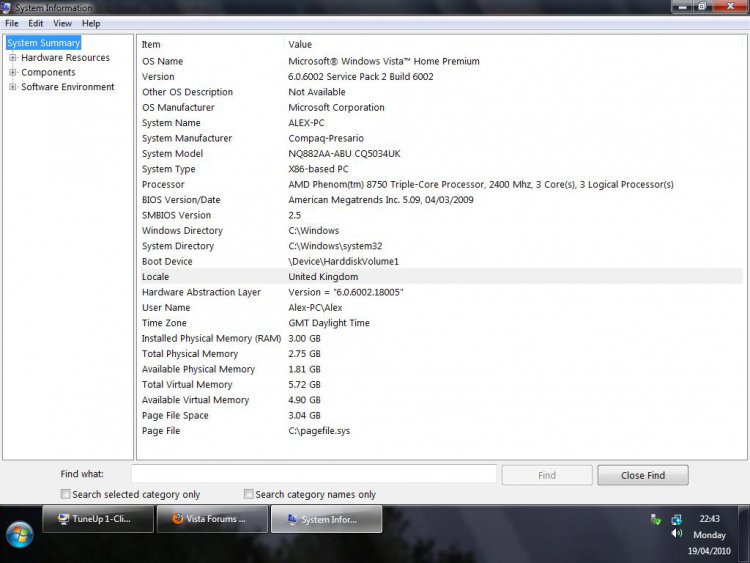The image size is (750, 563).
Task: Select the System Type row
Action: (x=441, y=169)
